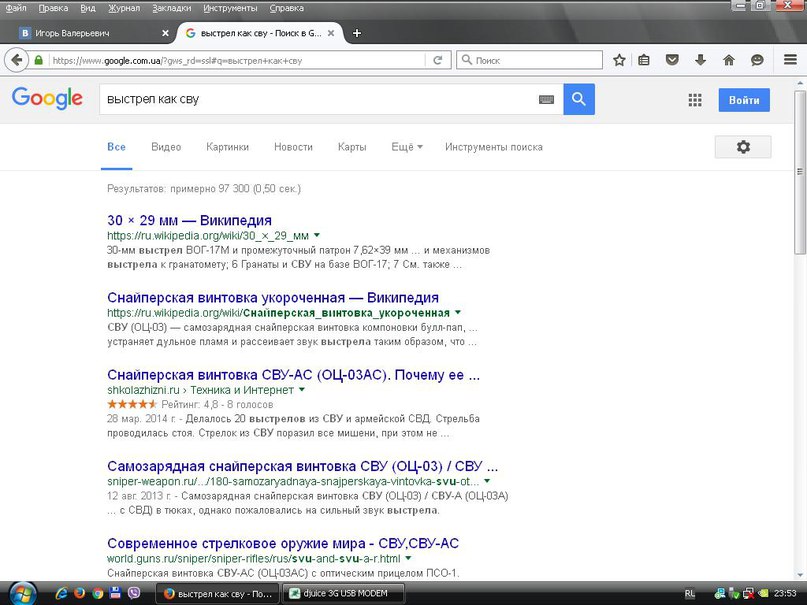Switch to Видео search results
Screen dimensions: 807x605
(x=166, y=147)
